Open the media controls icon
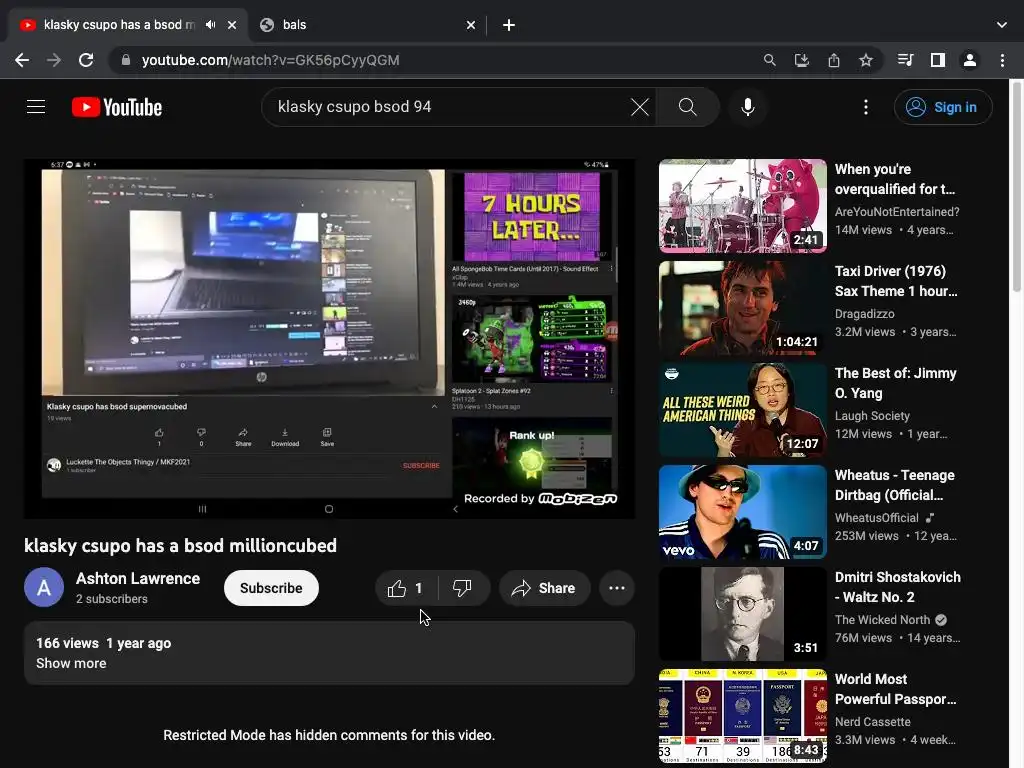 (x=905, y=60)
